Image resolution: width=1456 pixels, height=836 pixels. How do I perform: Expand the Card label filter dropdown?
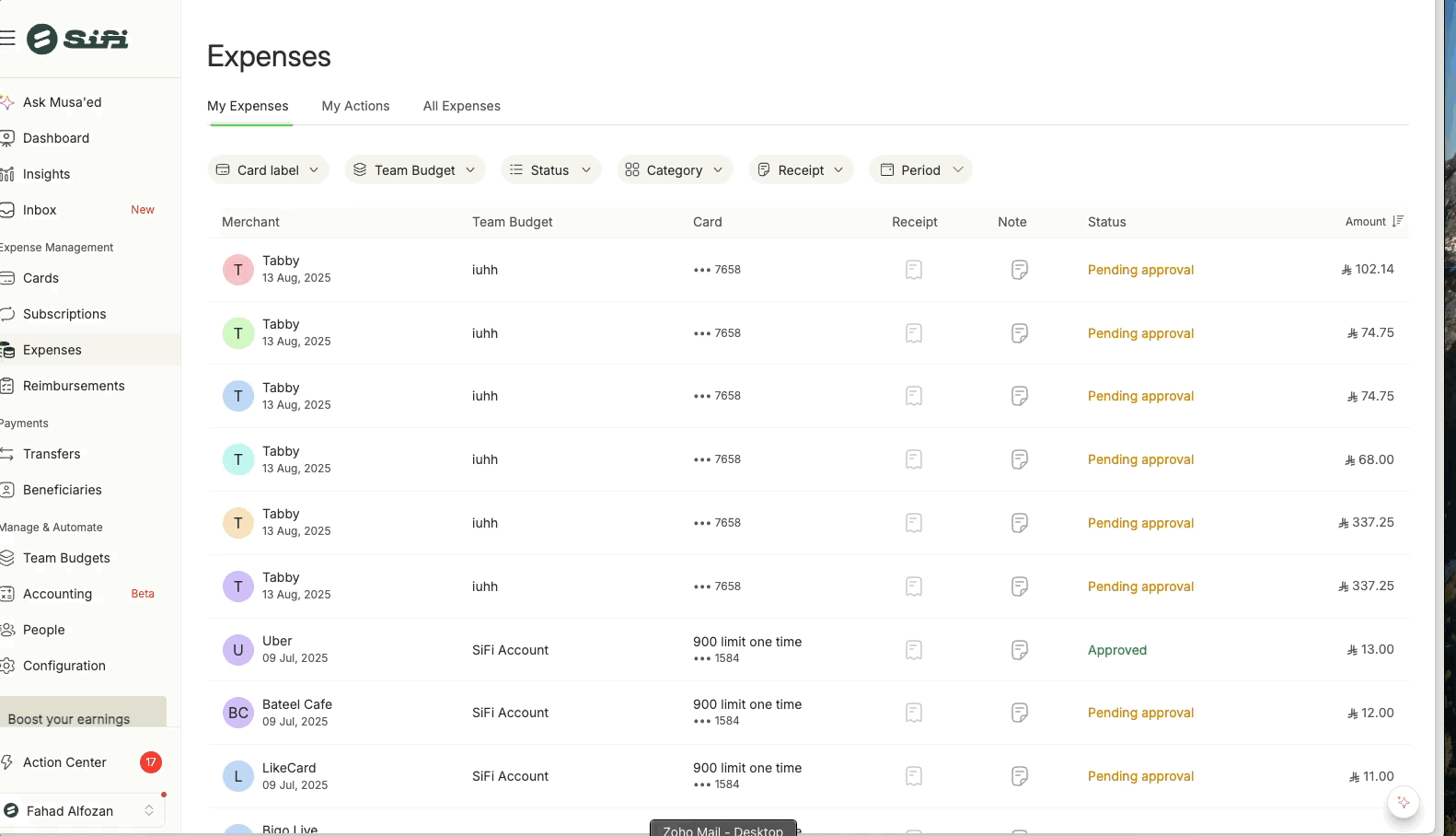(268, 170)
